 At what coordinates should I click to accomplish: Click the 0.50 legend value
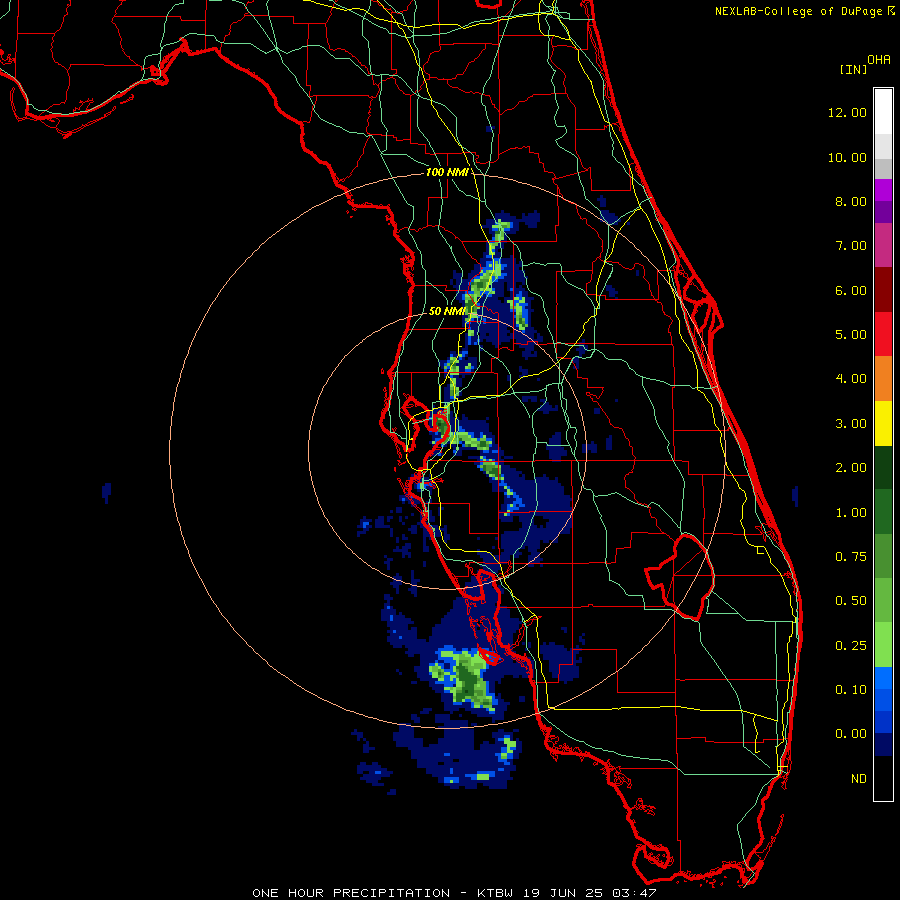851,601
